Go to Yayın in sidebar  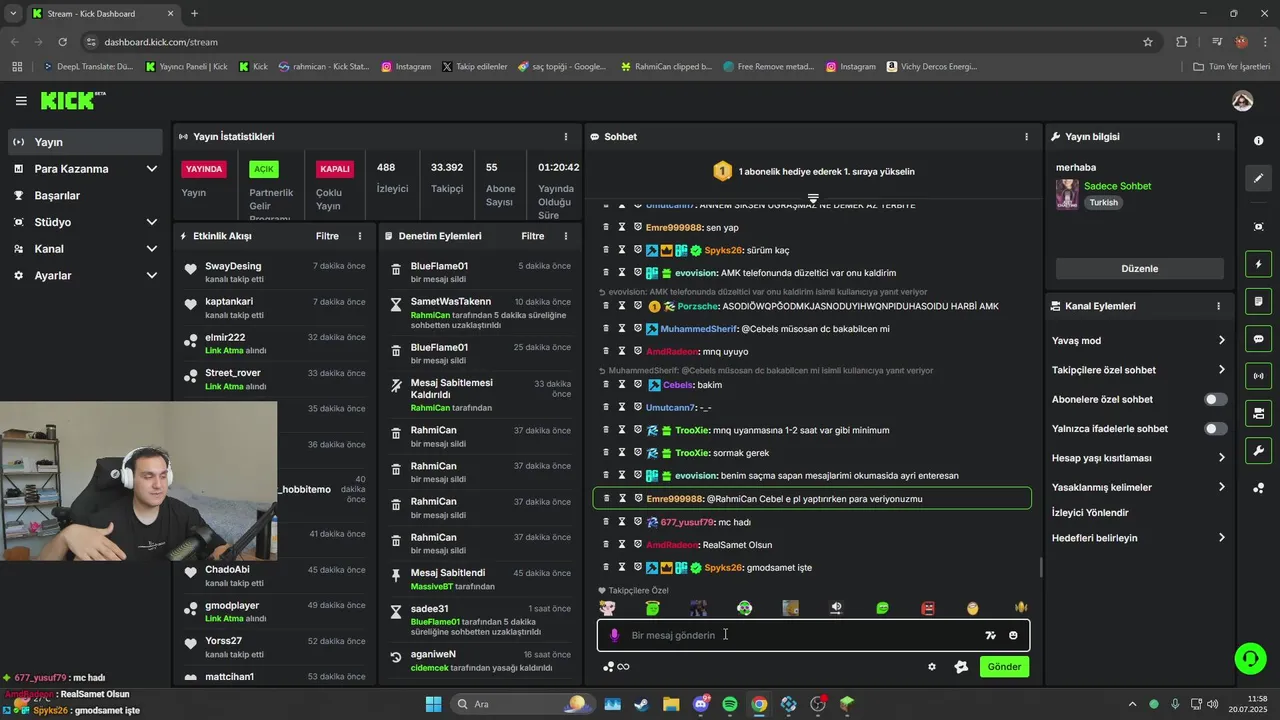(x=84, y=142)
